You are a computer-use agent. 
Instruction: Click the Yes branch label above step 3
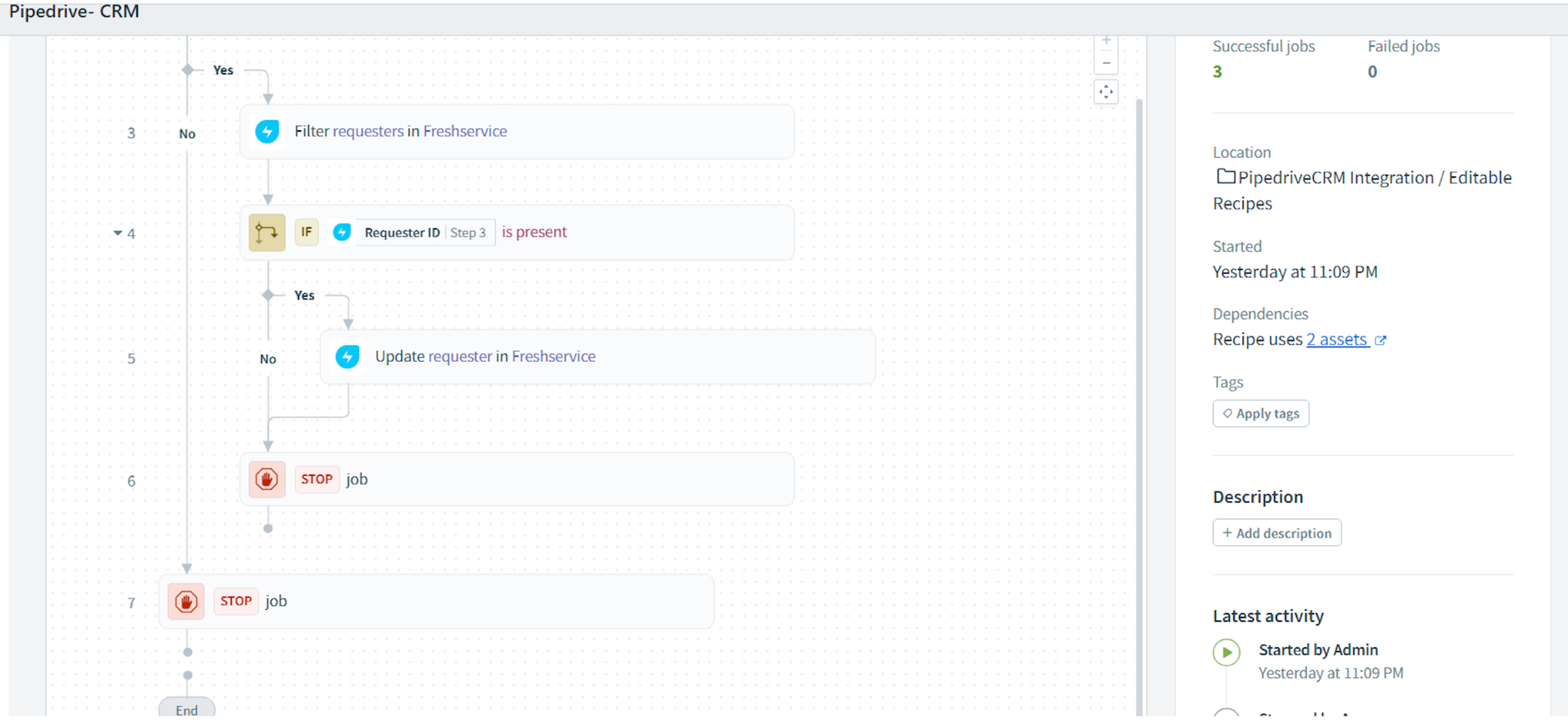tap(224, 70)
